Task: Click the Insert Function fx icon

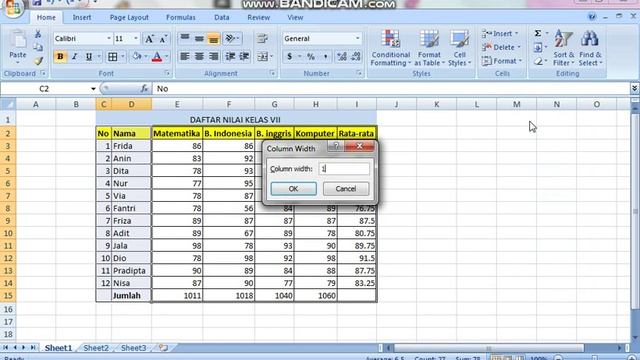Action: coord(144,89)
